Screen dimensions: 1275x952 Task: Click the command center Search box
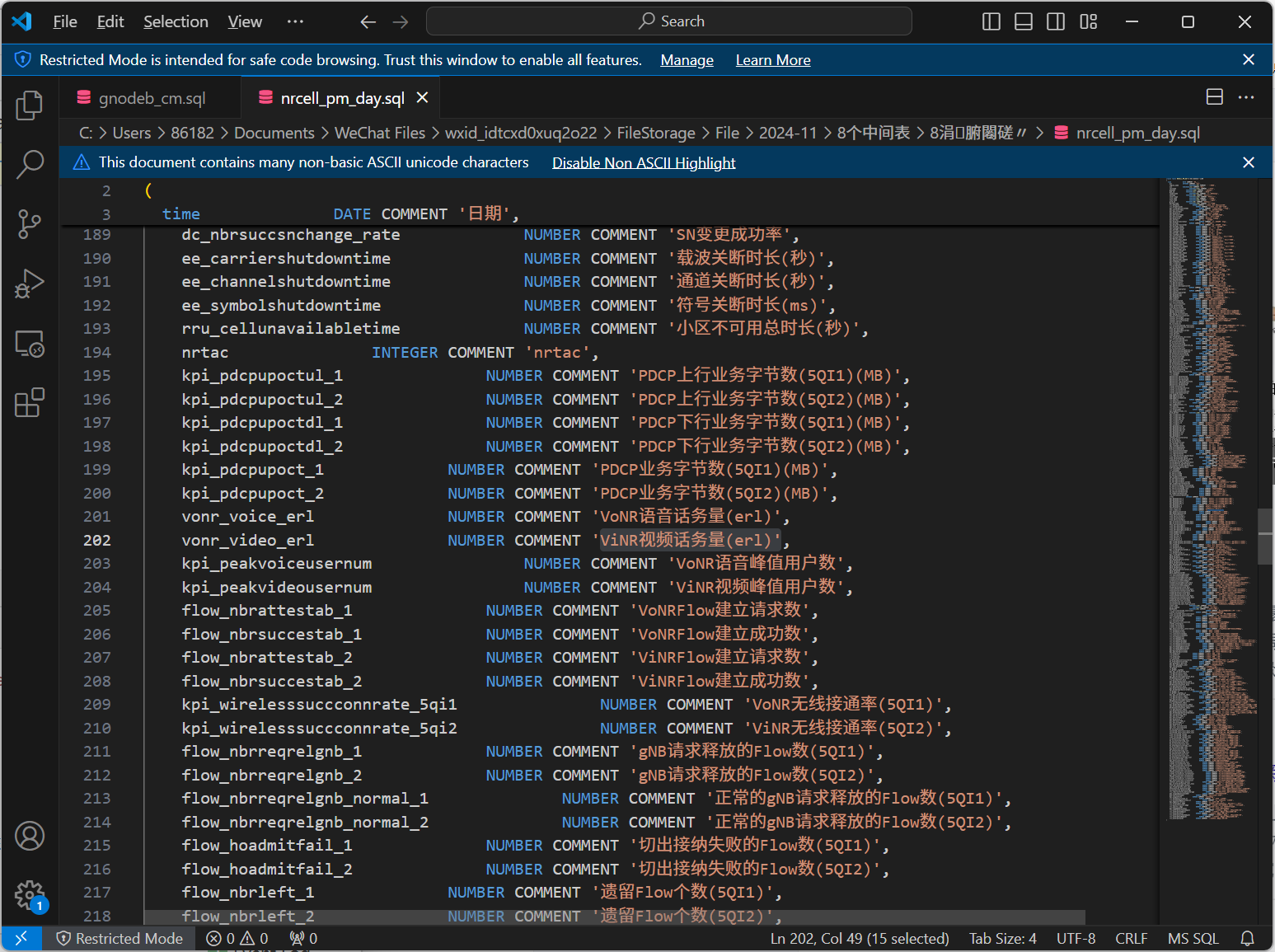click(x=668, y=21)
